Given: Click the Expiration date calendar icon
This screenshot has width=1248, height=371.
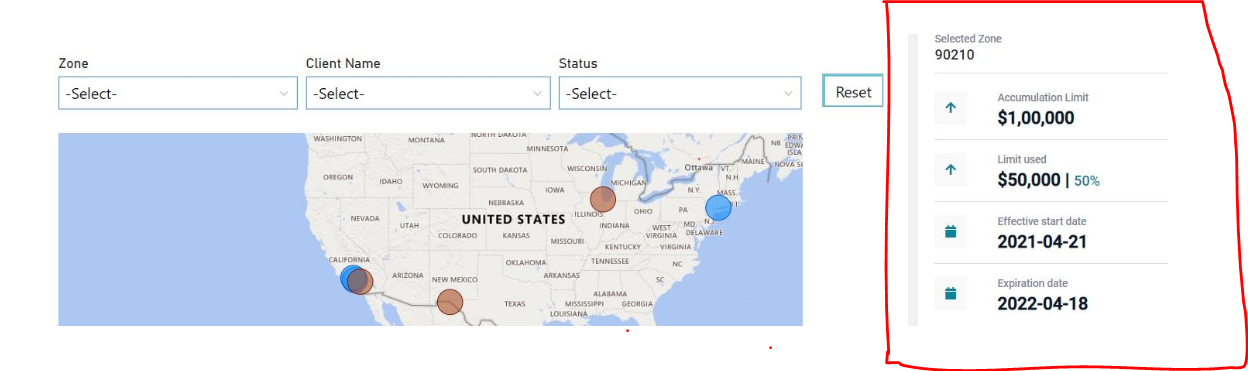Looking at the screenshot, I should tap(950, 294).
